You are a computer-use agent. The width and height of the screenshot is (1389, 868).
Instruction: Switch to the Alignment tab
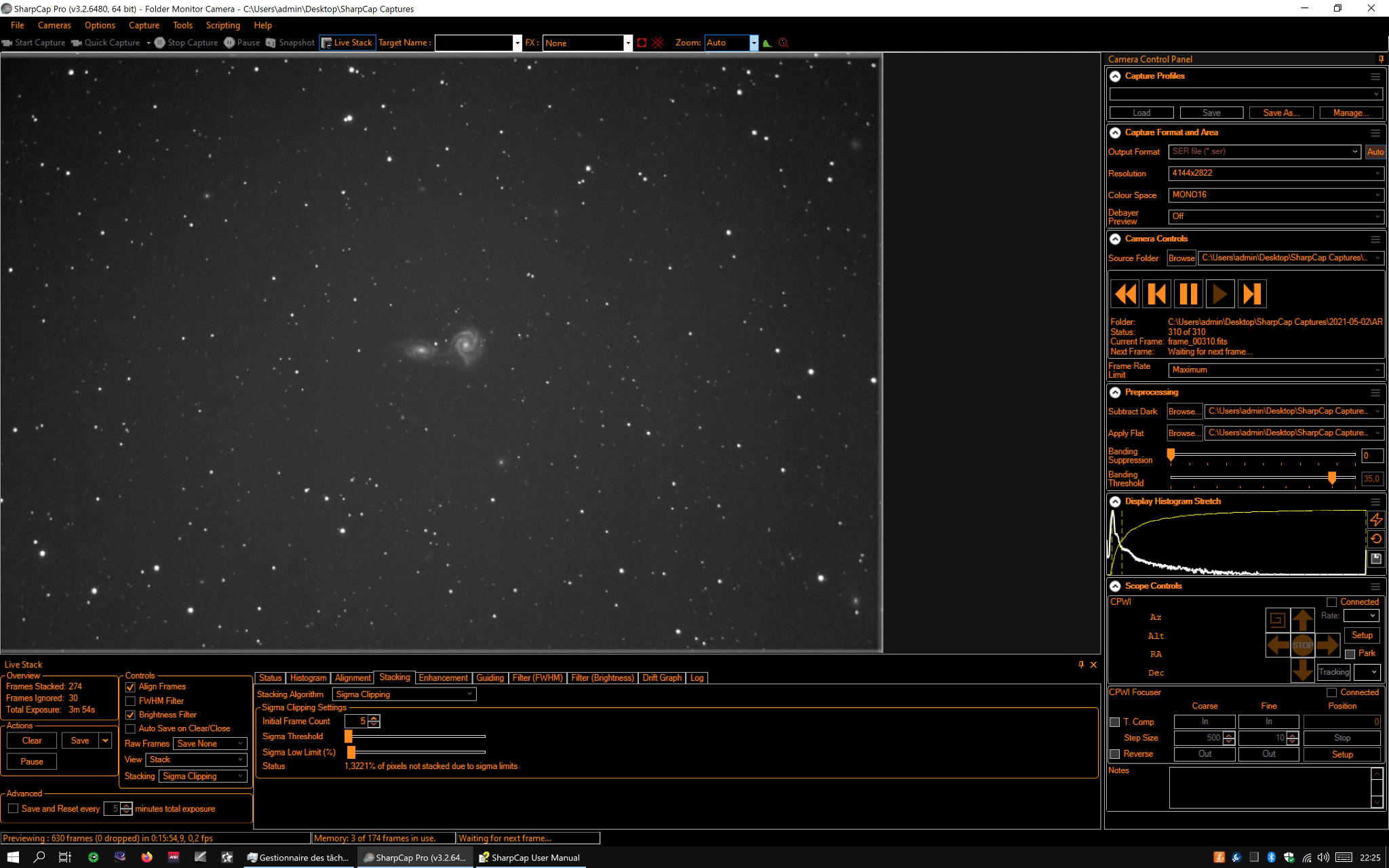[x=353, y=678]
